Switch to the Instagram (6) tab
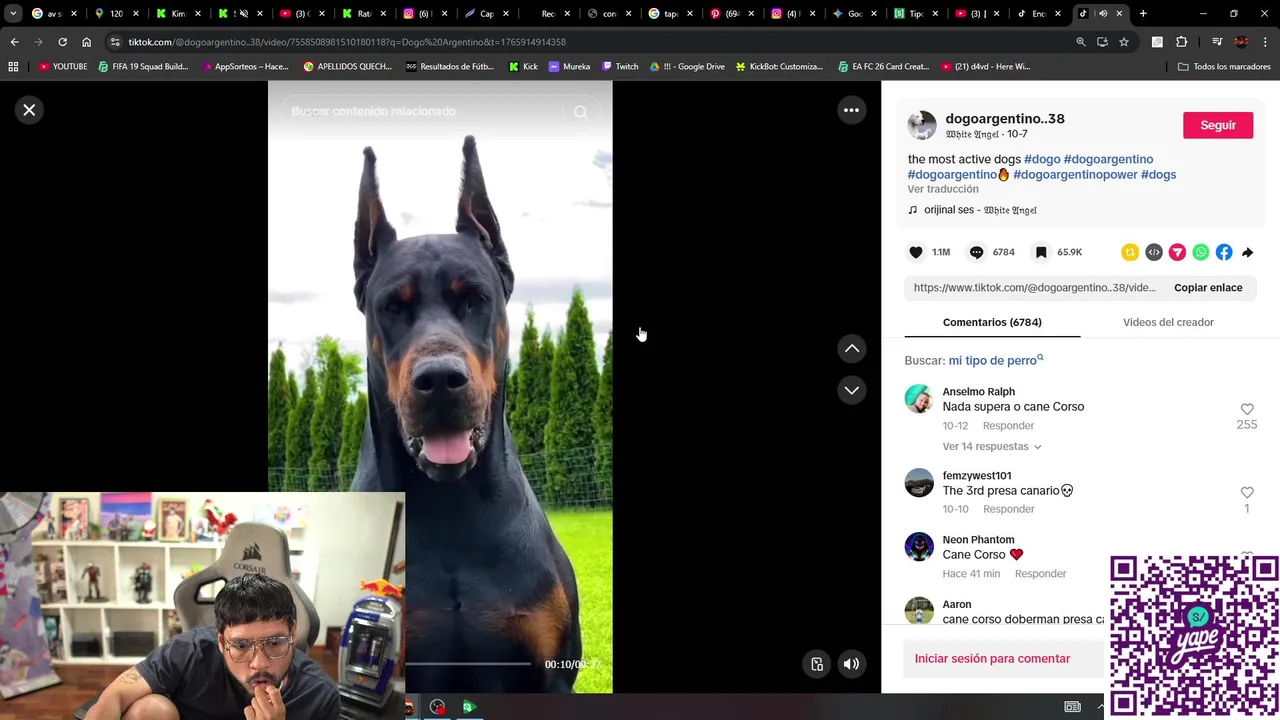Image resolution: width=1280 pixels, height=720 pixels. [x=422, y=14]
